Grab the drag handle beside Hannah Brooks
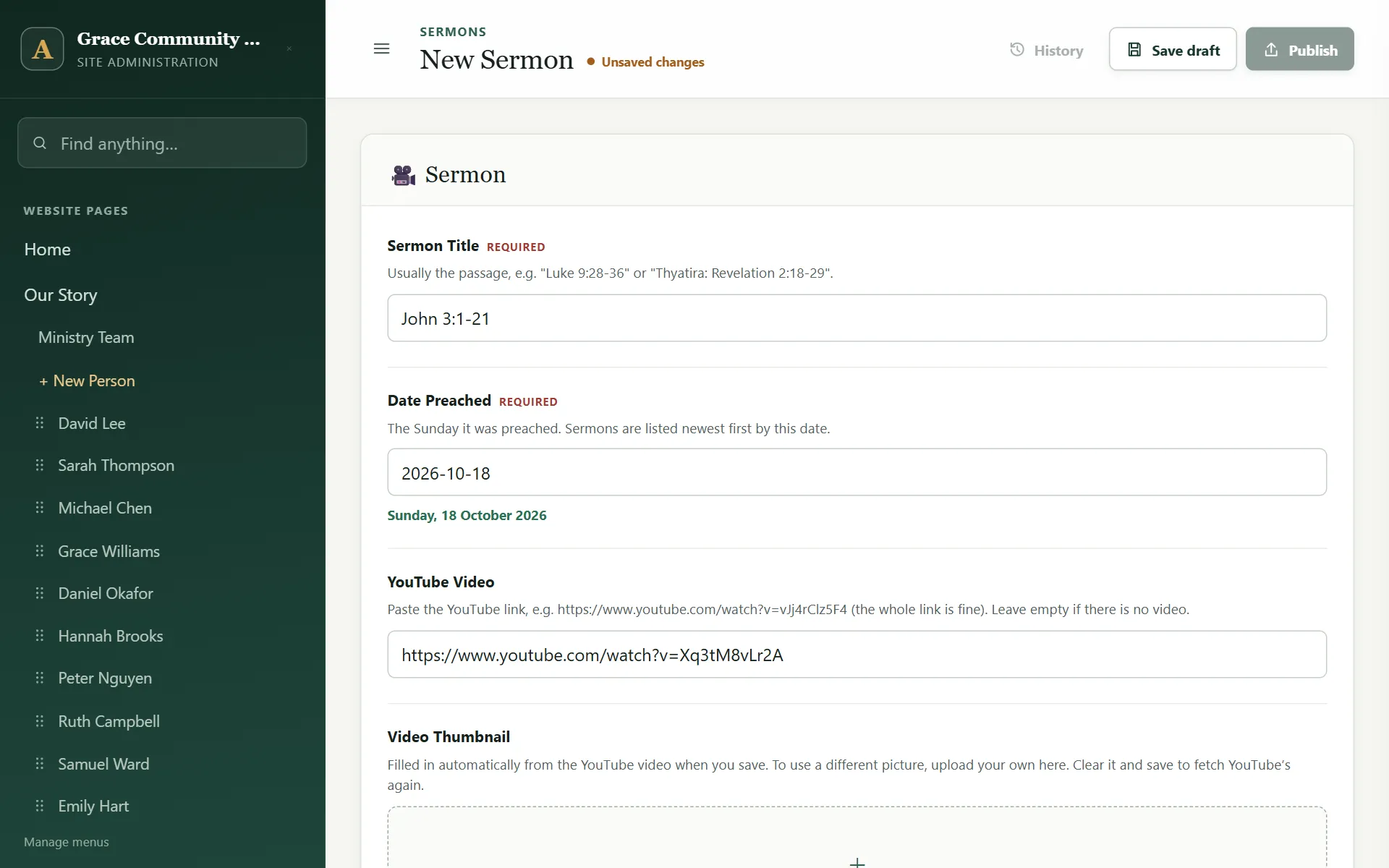 click(x=40, y=636)
